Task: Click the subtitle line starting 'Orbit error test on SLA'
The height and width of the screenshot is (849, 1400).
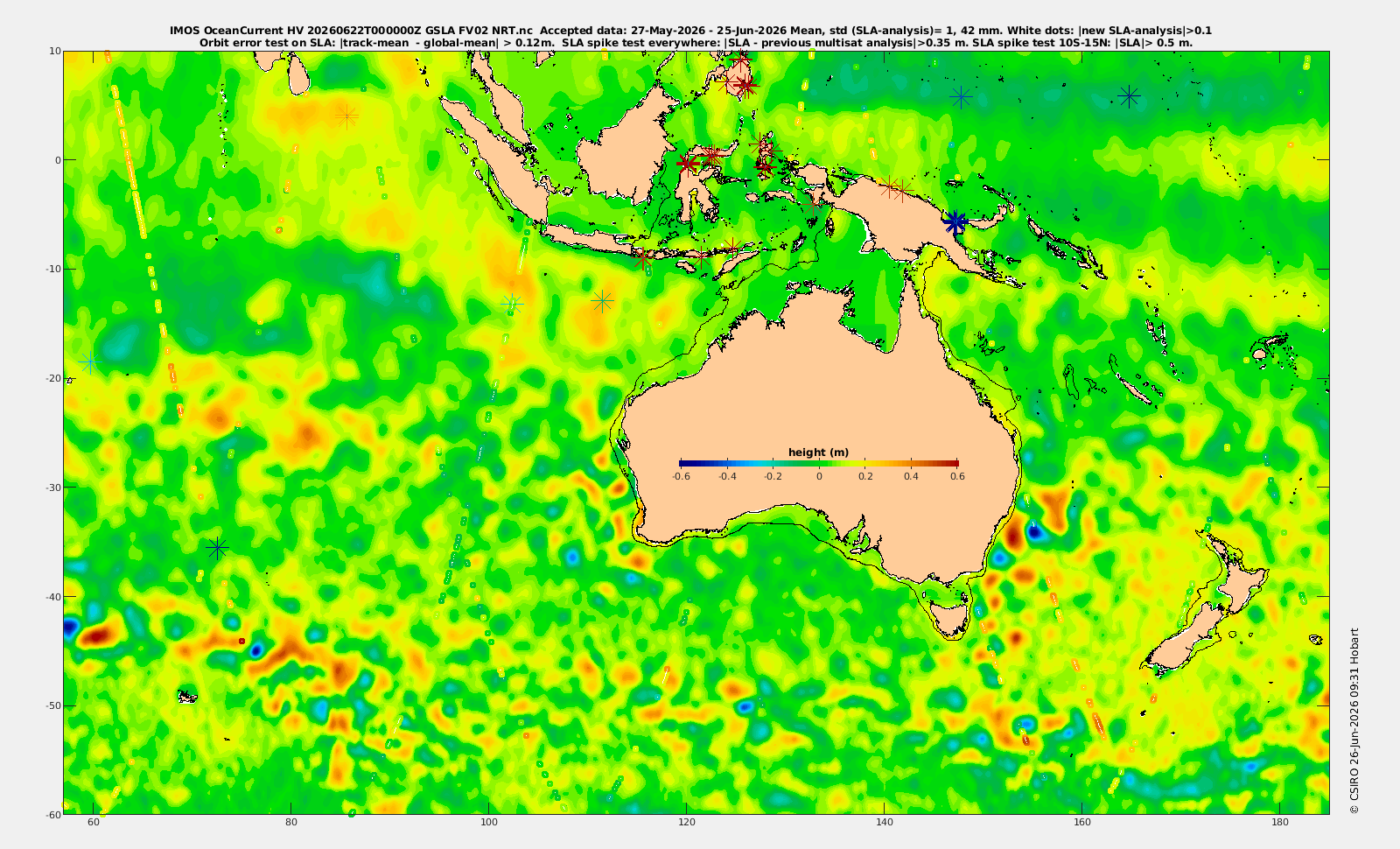Action: point(696,42)
